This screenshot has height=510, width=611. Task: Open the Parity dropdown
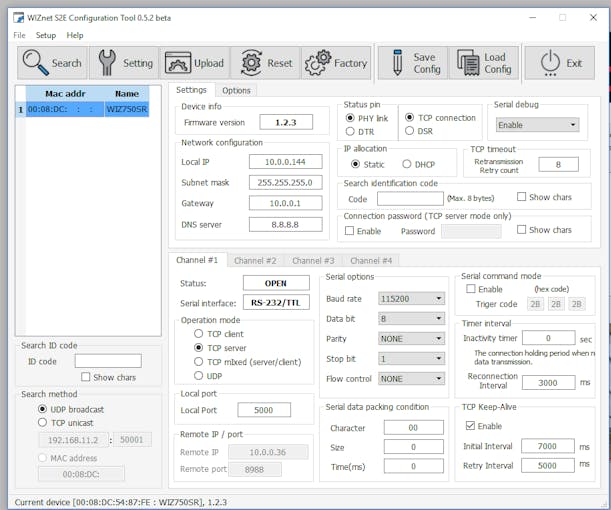click(410, 338)
